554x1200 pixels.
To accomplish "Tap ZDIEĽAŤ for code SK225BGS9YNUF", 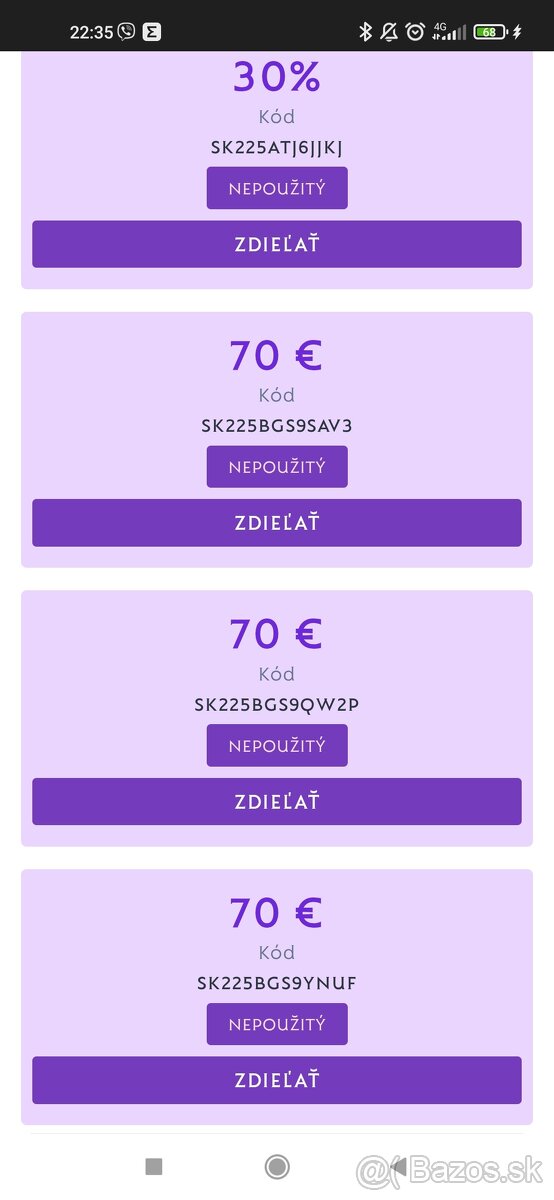I will coord(277,1080).
